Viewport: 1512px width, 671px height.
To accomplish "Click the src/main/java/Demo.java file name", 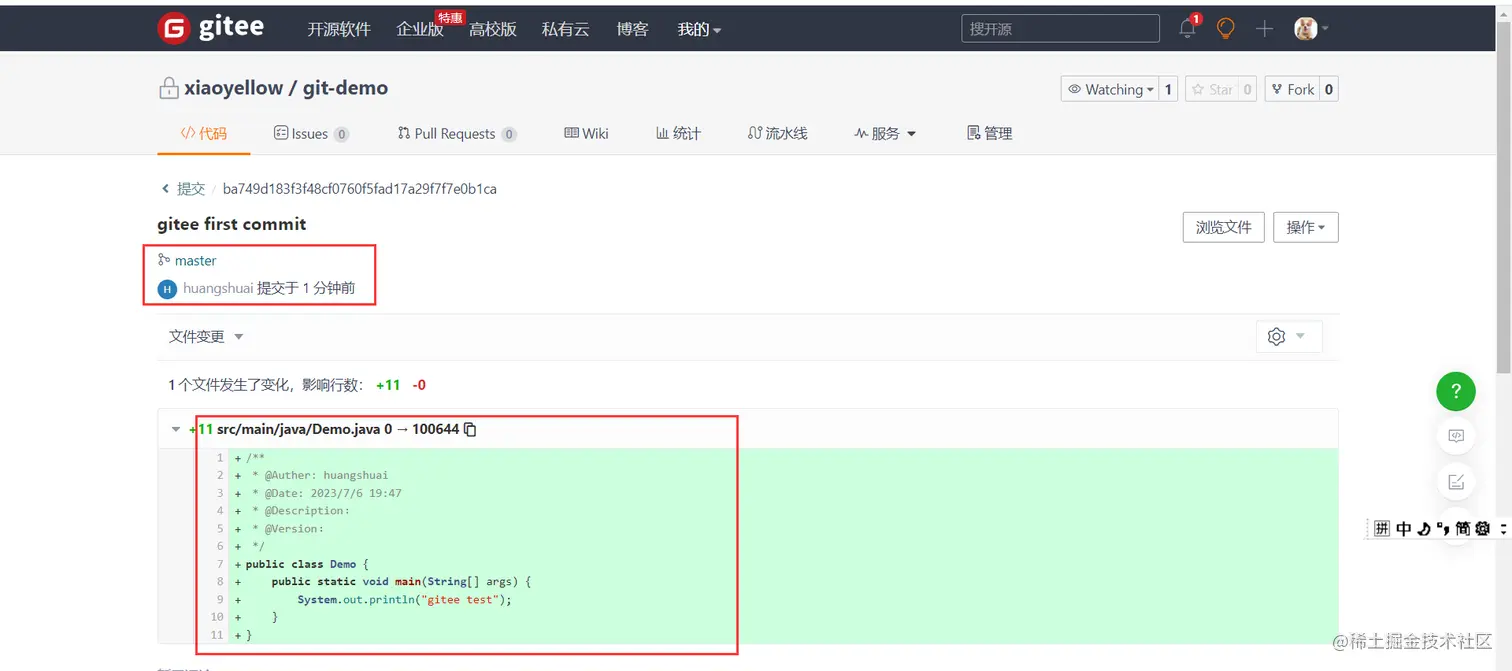I will (298, 429).
